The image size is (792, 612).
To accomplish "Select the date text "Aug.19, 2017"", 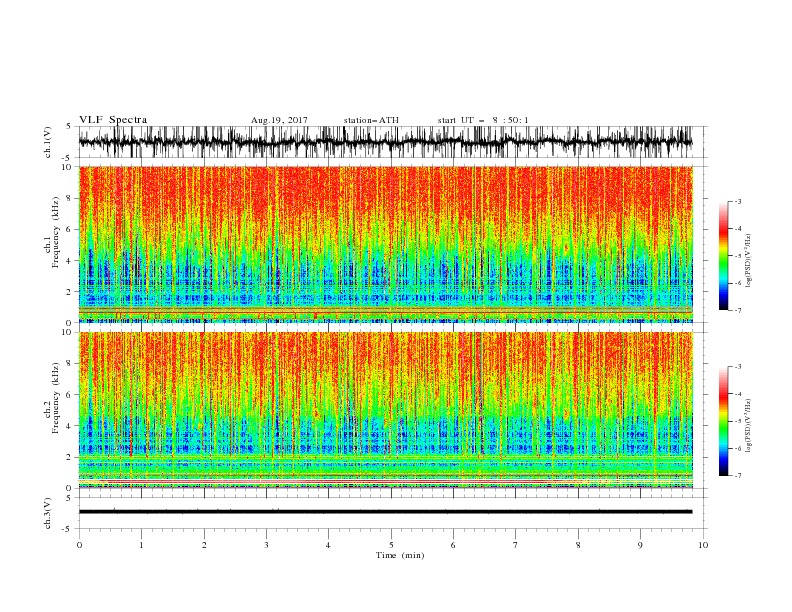I will [279, 120].
